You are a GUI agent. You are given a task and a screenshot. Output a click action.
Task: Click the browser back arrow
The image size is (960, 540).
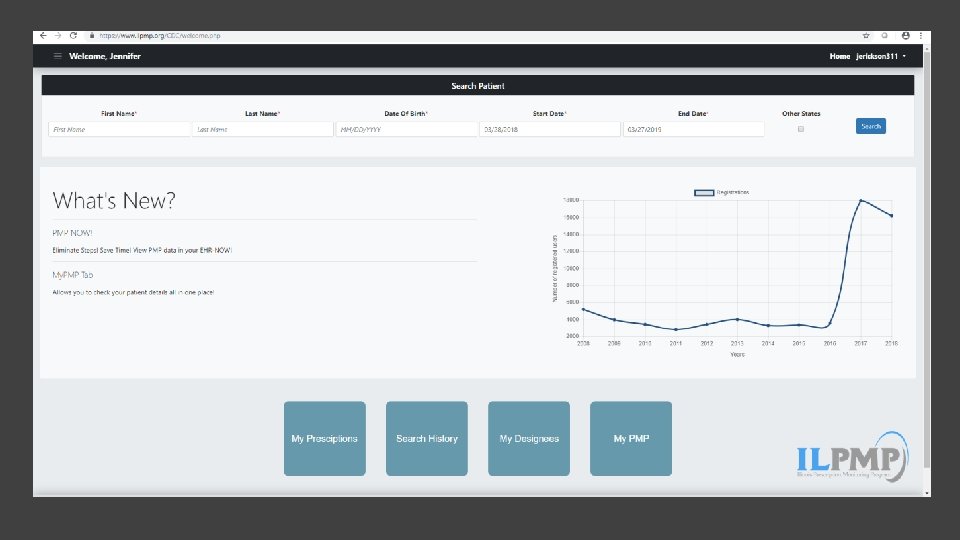[43, 36]
